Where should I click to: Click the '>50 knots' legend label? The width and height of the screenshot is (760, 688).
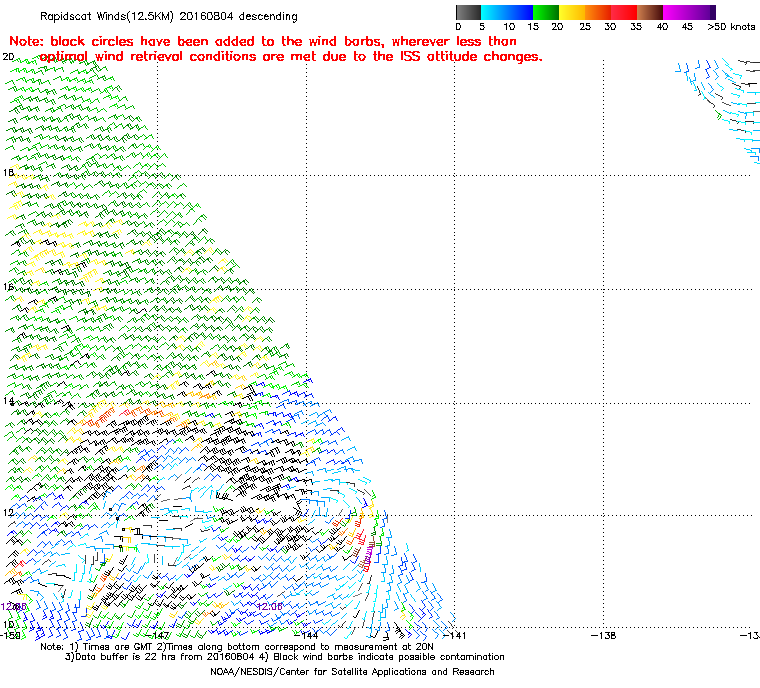pos(731,27)
